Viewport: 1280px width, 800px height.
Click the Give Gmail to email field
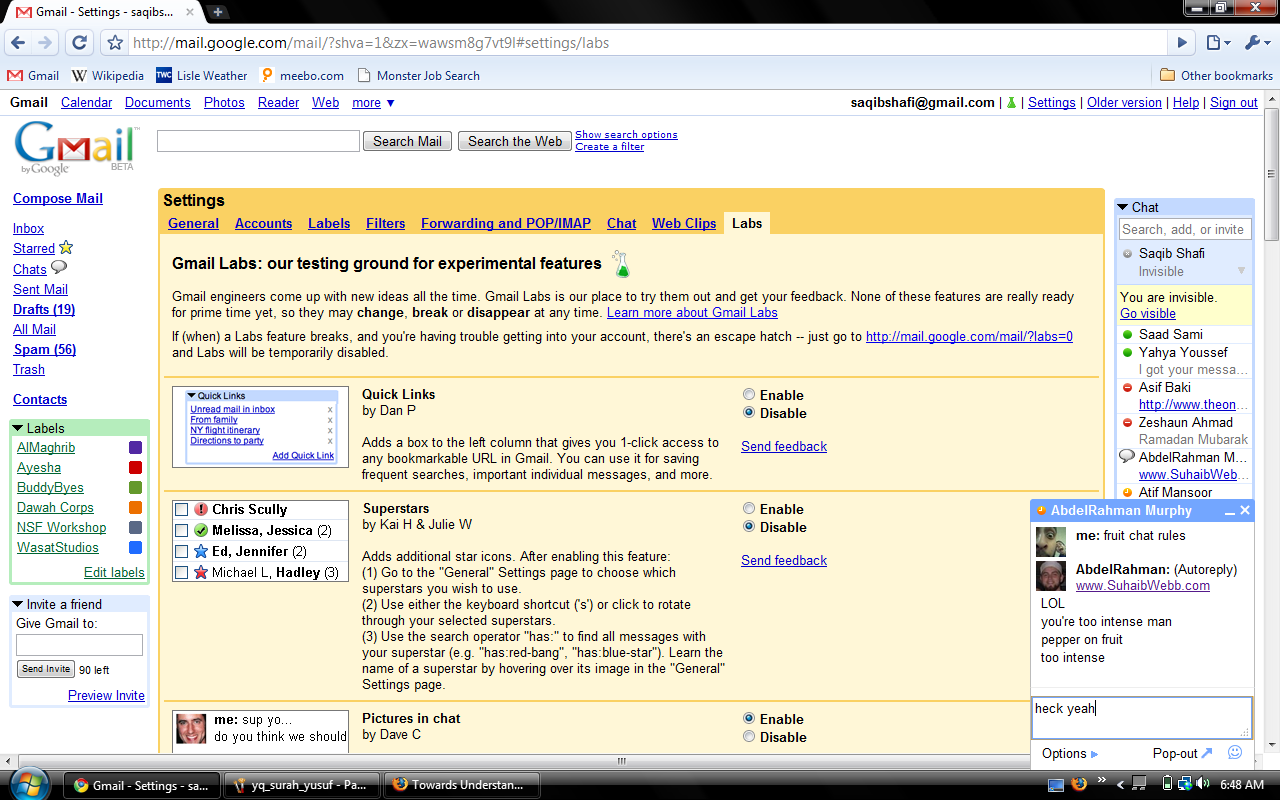(79, 645)
